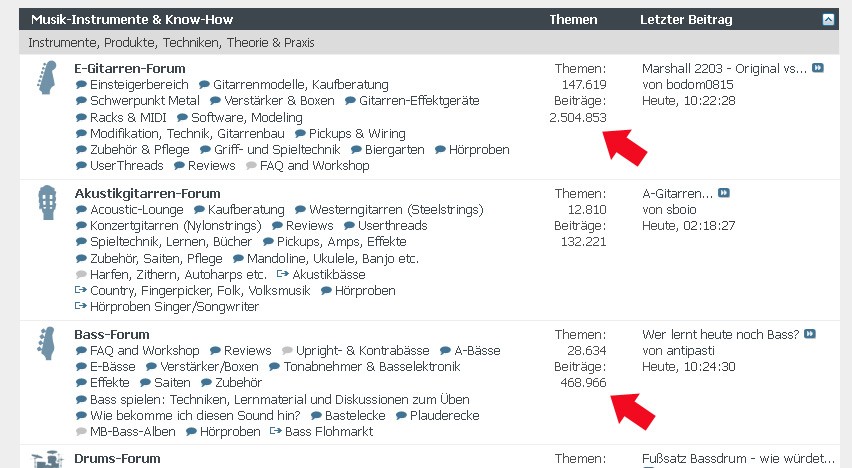Open thread Wer lernt heute noch Bass?
852x468 pixels.
point(721,334)
